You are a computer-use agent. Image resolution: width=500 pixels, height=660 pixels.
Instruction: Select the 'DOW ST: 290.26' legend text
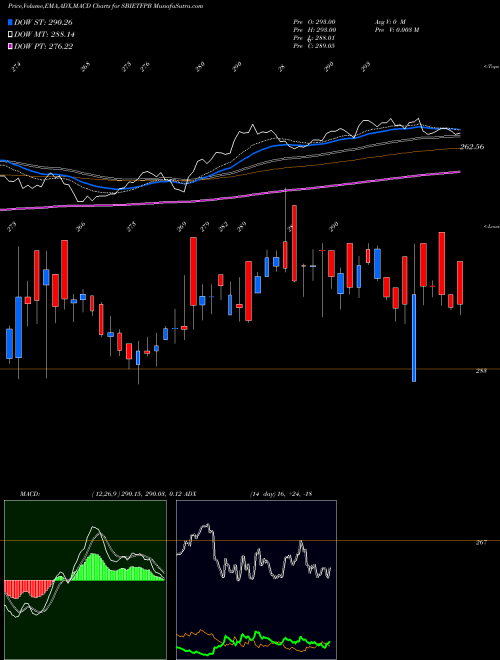click(x=43, y=22)
